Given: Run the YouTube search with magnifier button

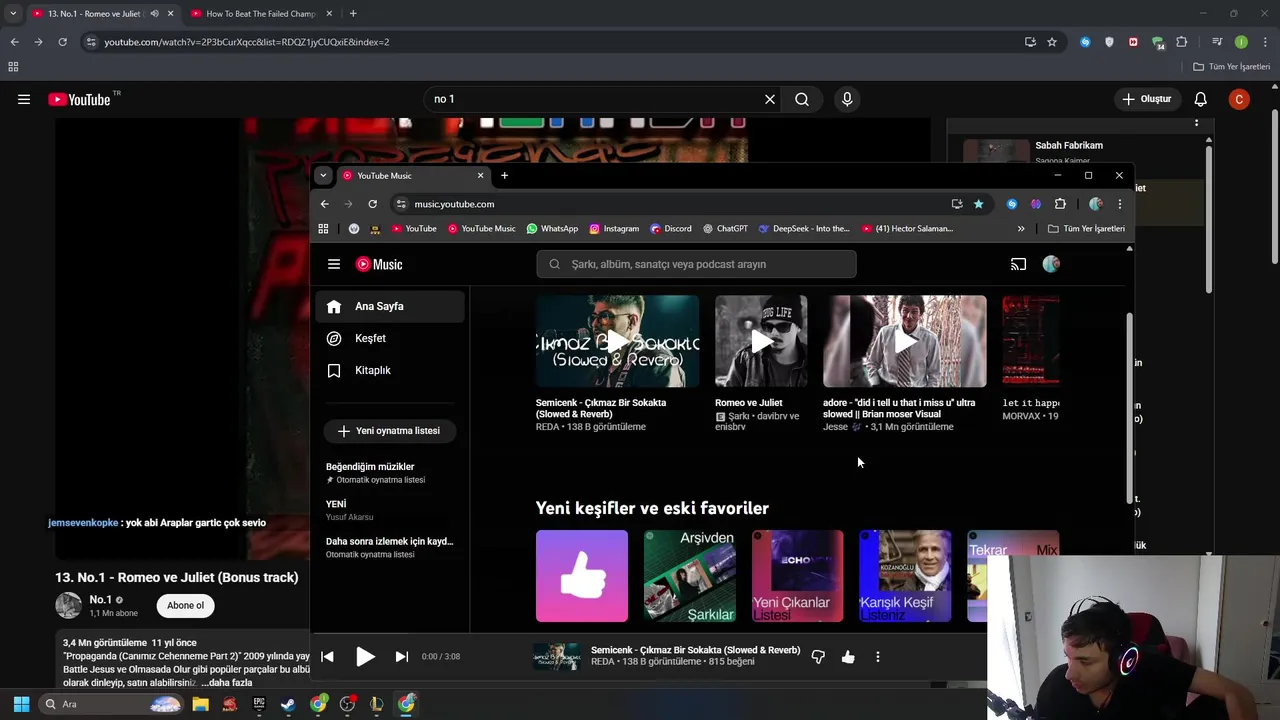Looking at the screenshot, I should coord(802,99).
